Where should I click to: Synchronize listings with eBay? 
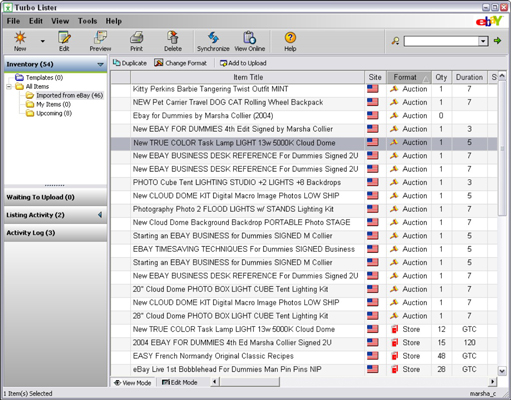(x=213, y=41)
